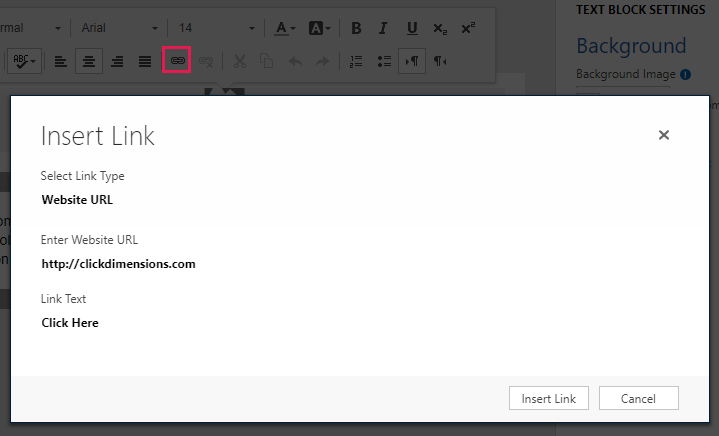
Task: Open the Website URL link type selector
Action: tap(77, 200)
